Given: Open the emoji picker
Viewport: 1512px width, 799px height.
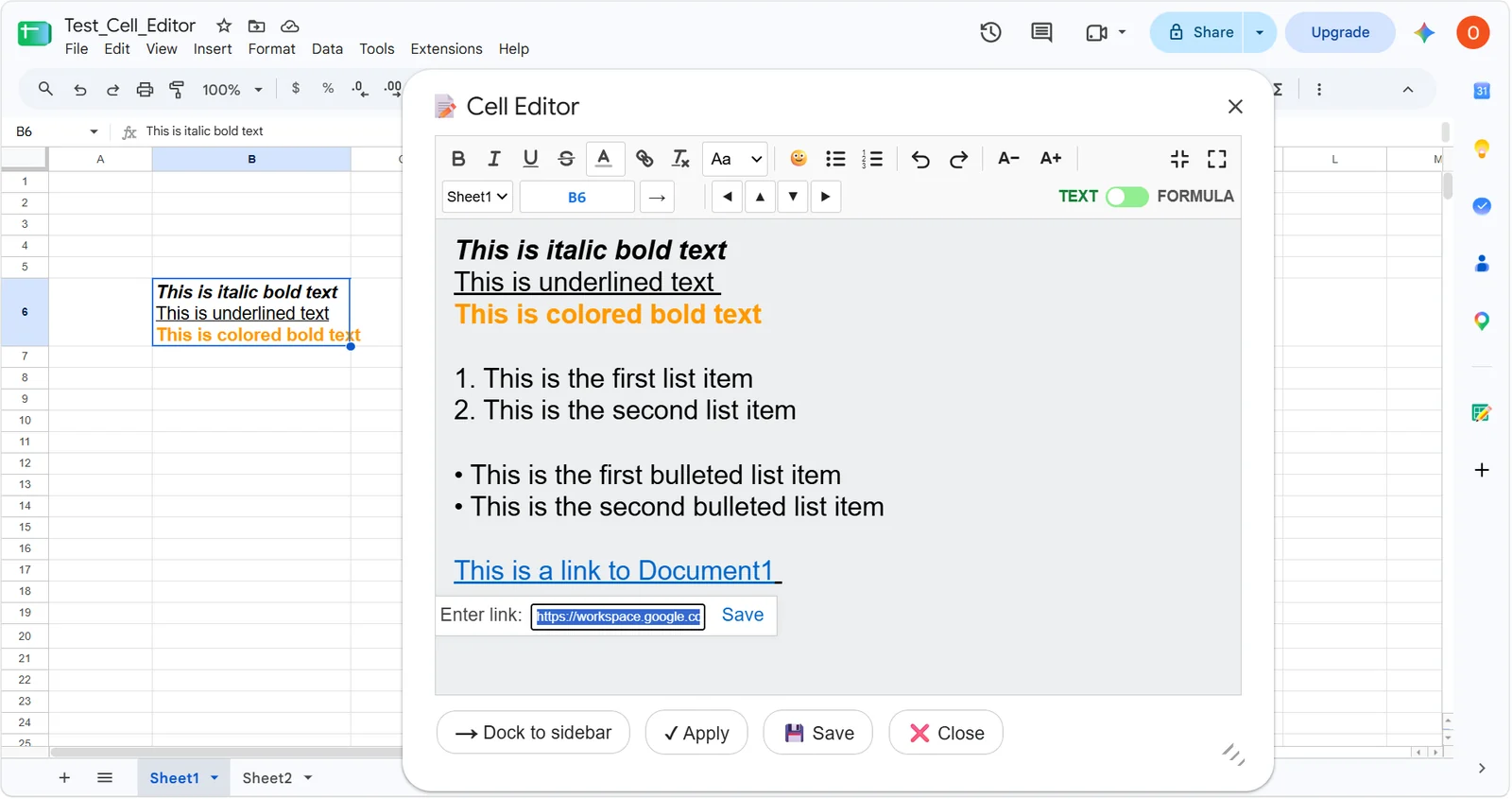Looking at the screenshot, I should 799,158.
